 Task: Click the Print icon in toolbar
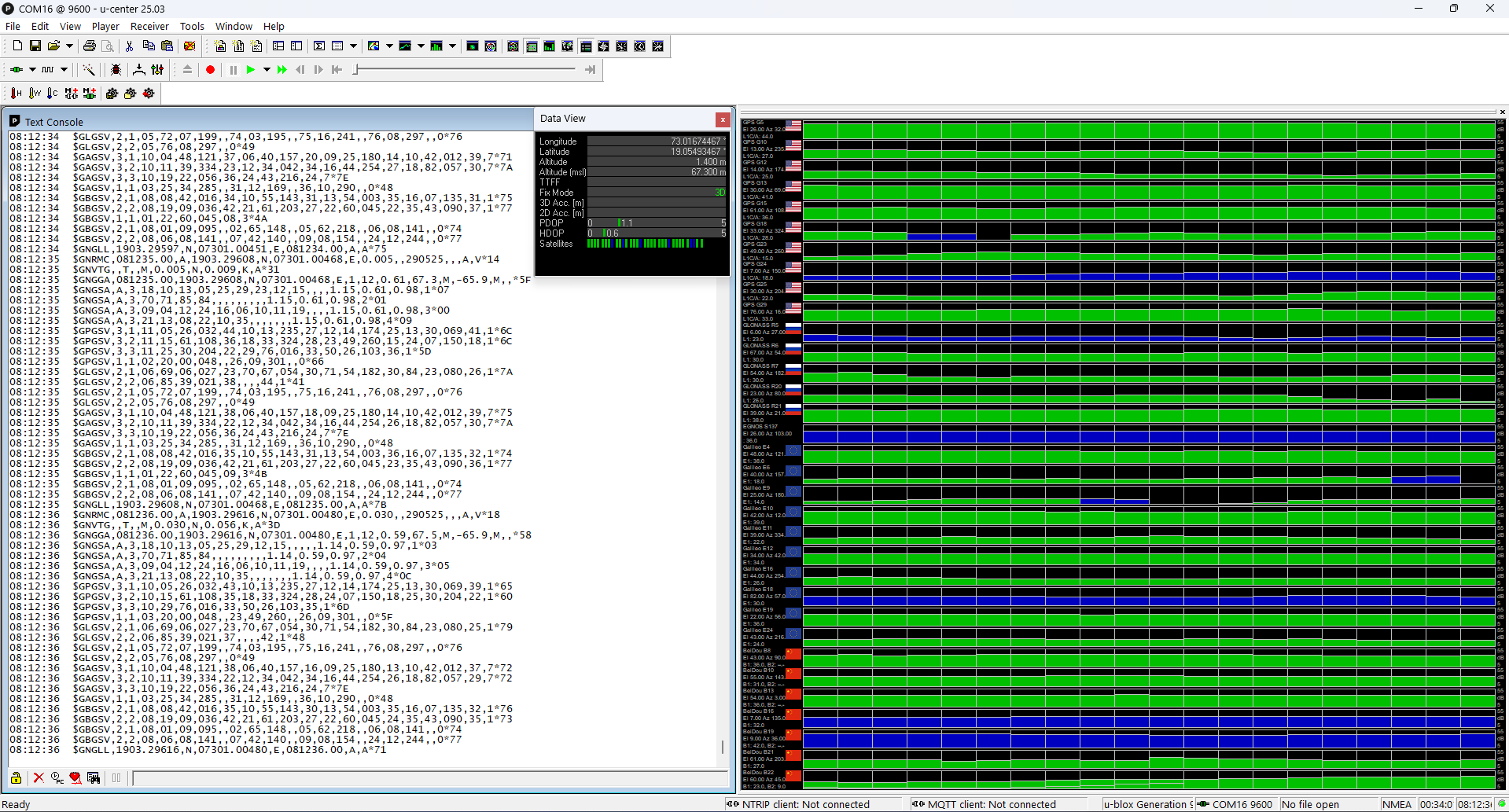(89, 46)
